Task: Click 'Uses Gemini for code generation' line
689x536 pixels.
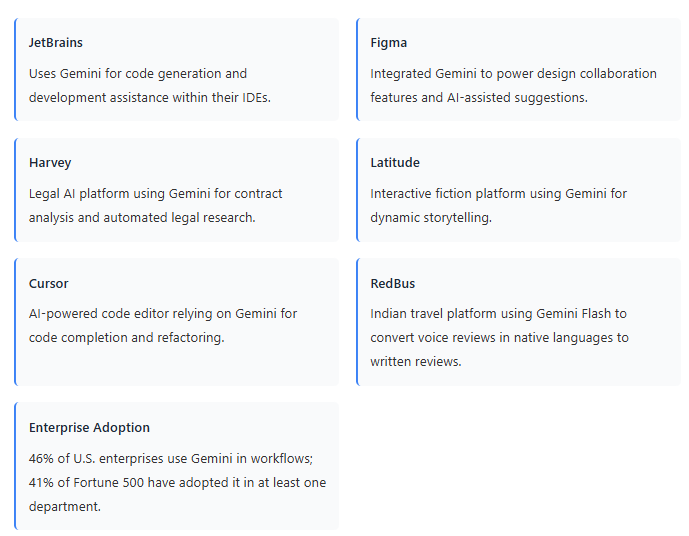Action: coord(138,74)
